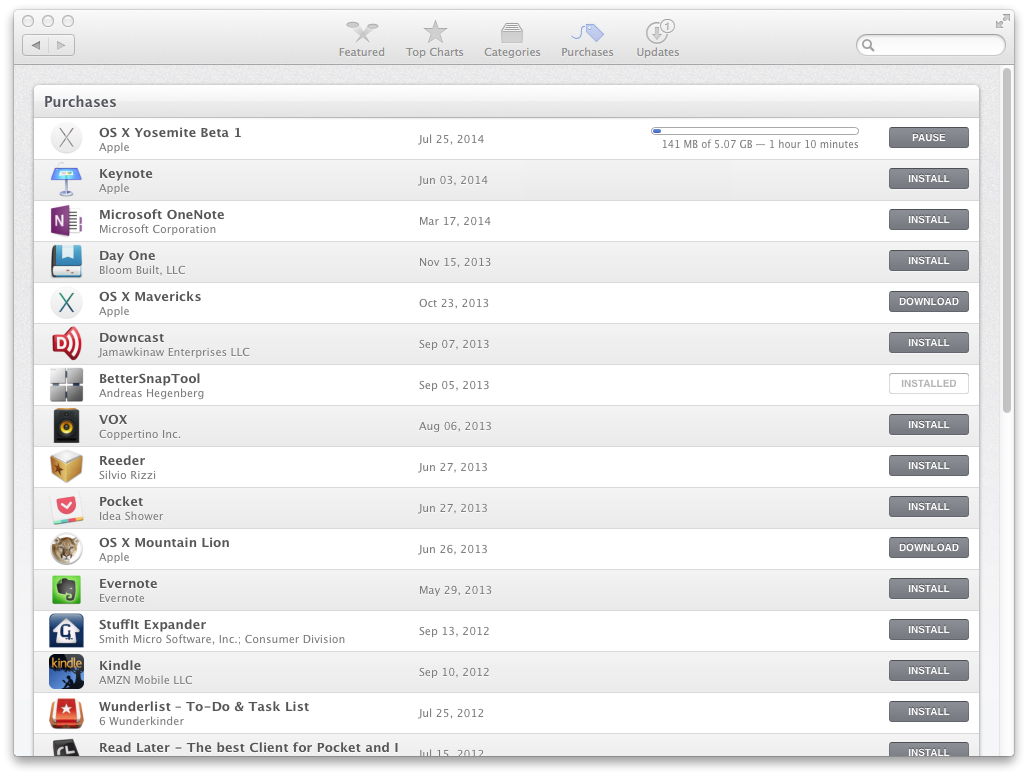This screenshot has width=1028, height=776.
Task: Install Keynote
Action: pyautogui.click(x=928, y=178)
